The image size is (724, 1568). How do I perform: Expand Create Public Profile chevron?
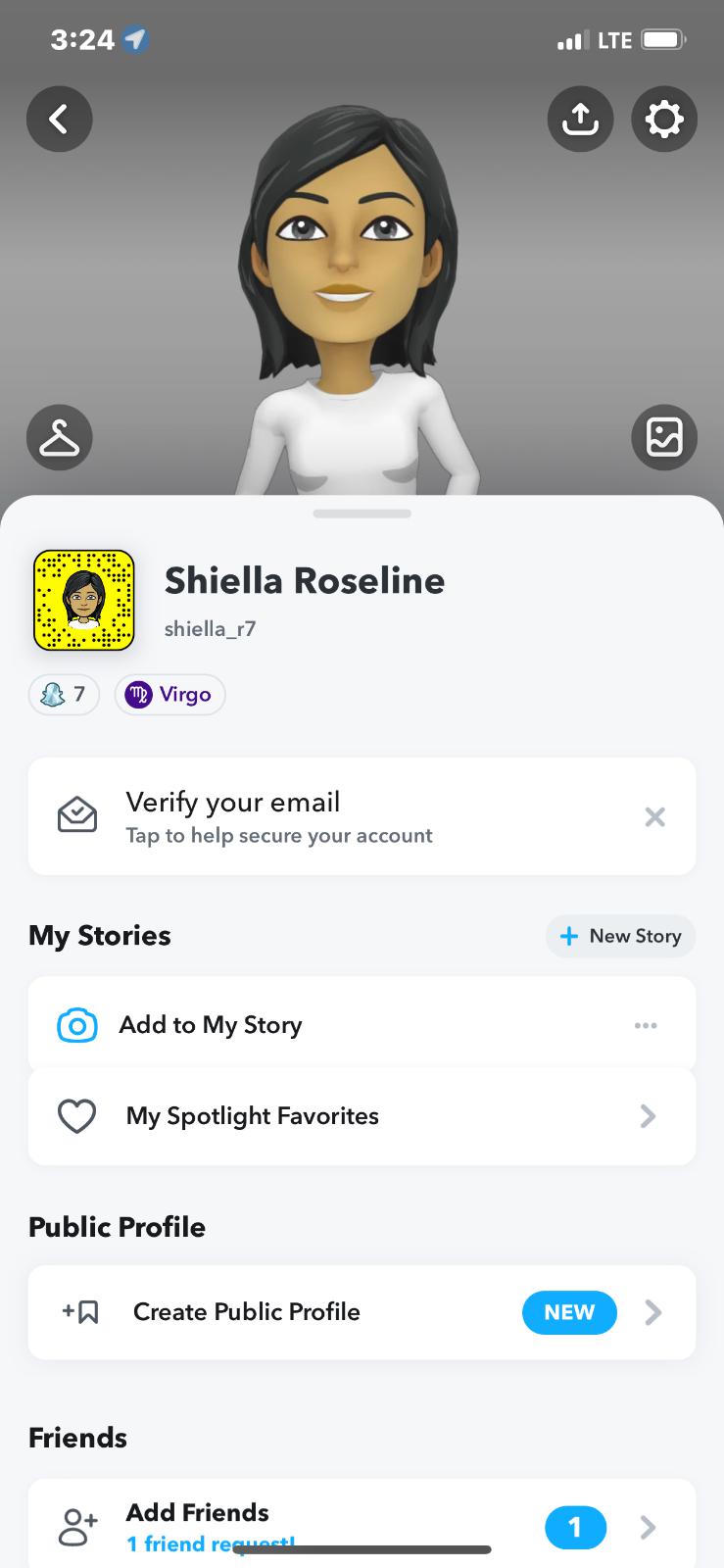pos(653,1312)
